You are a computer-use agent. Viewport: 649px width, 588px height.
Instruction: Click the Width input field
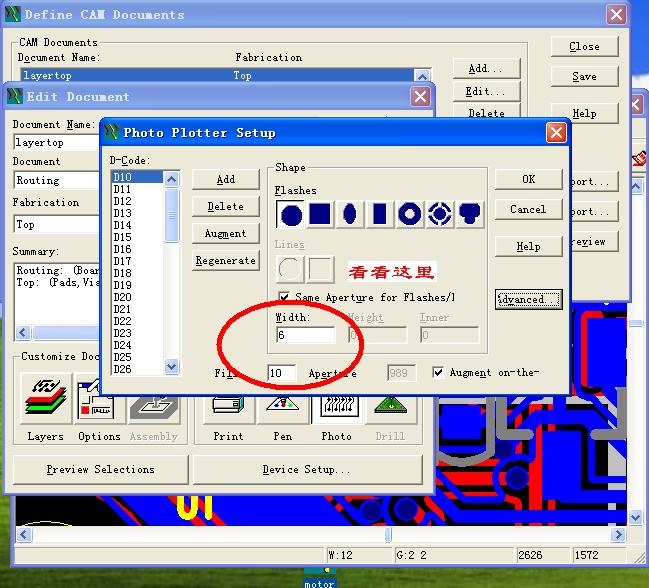point(305,335)
